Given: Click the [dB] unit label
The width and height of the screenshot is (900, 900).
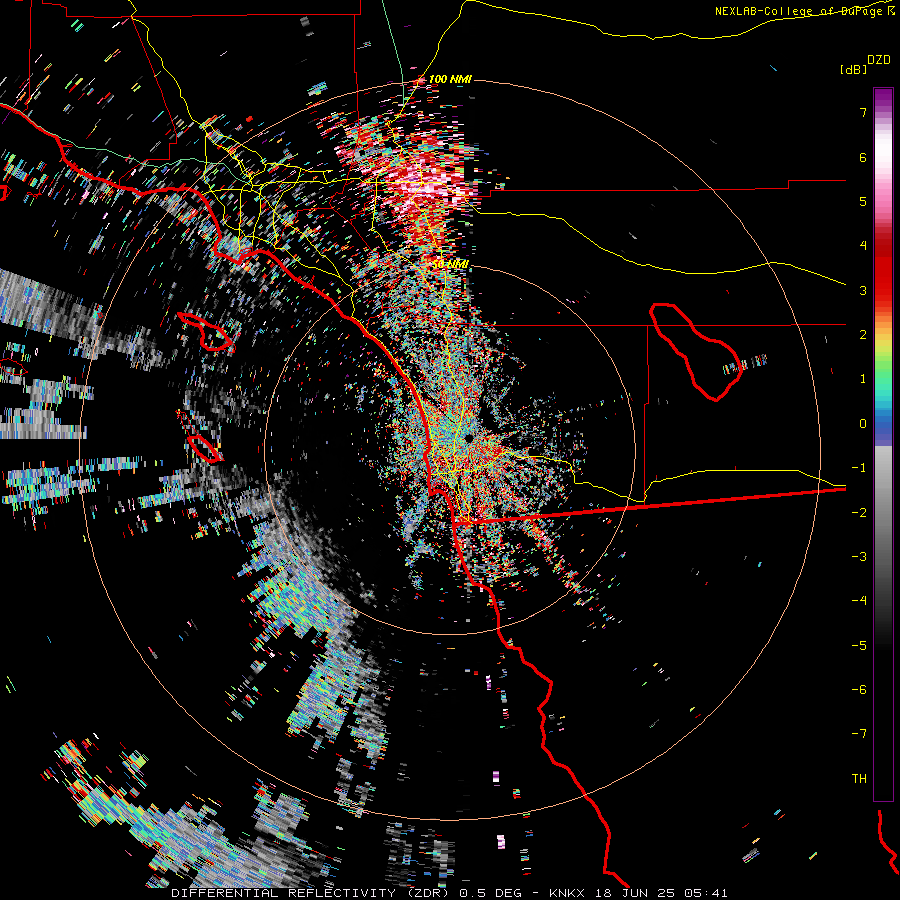Looking at the screenshot, I should 853,69.
